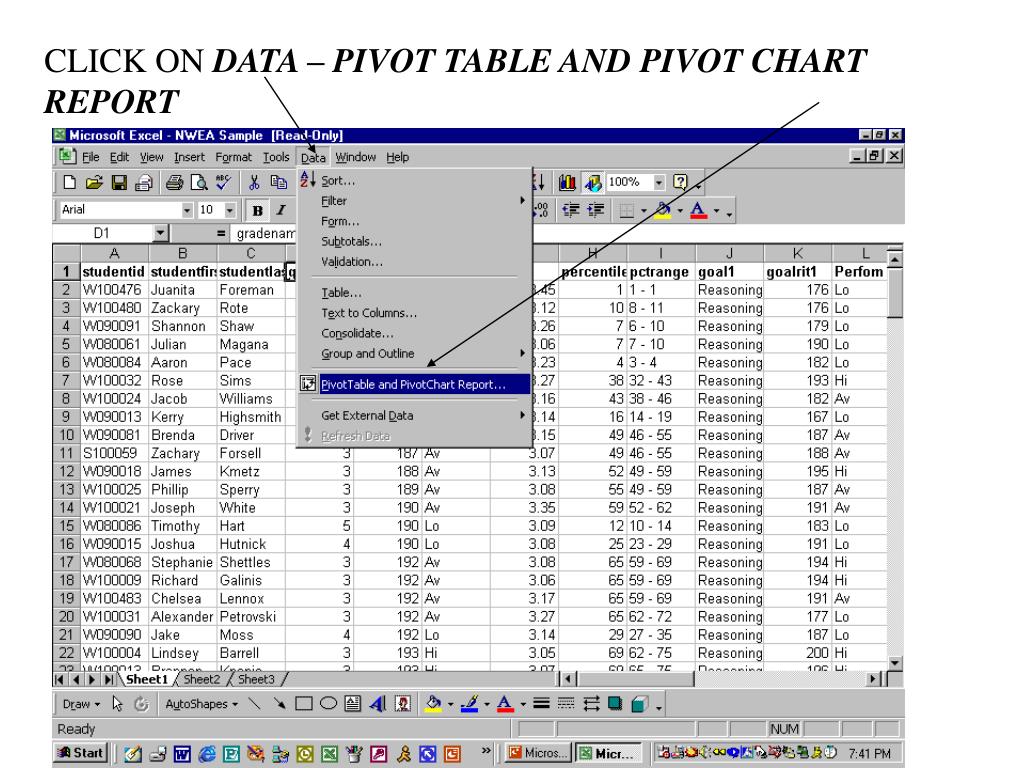Run the Spelling check icon
The width and height of the screenshot is (1024, 768).
tap(223, 183)
